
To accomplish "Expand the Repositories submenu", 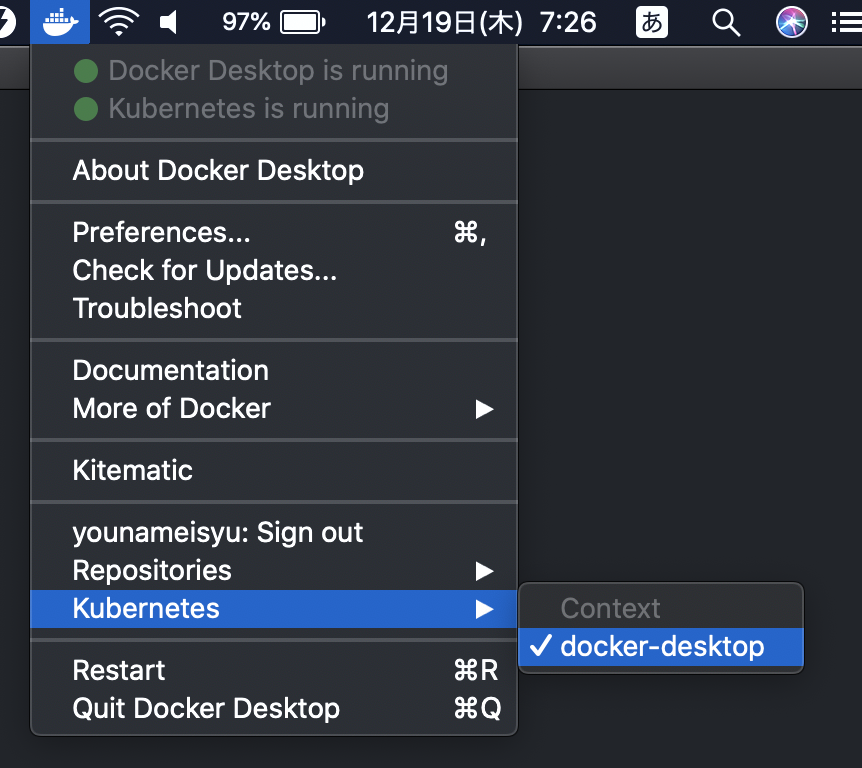I will [274, 570].
